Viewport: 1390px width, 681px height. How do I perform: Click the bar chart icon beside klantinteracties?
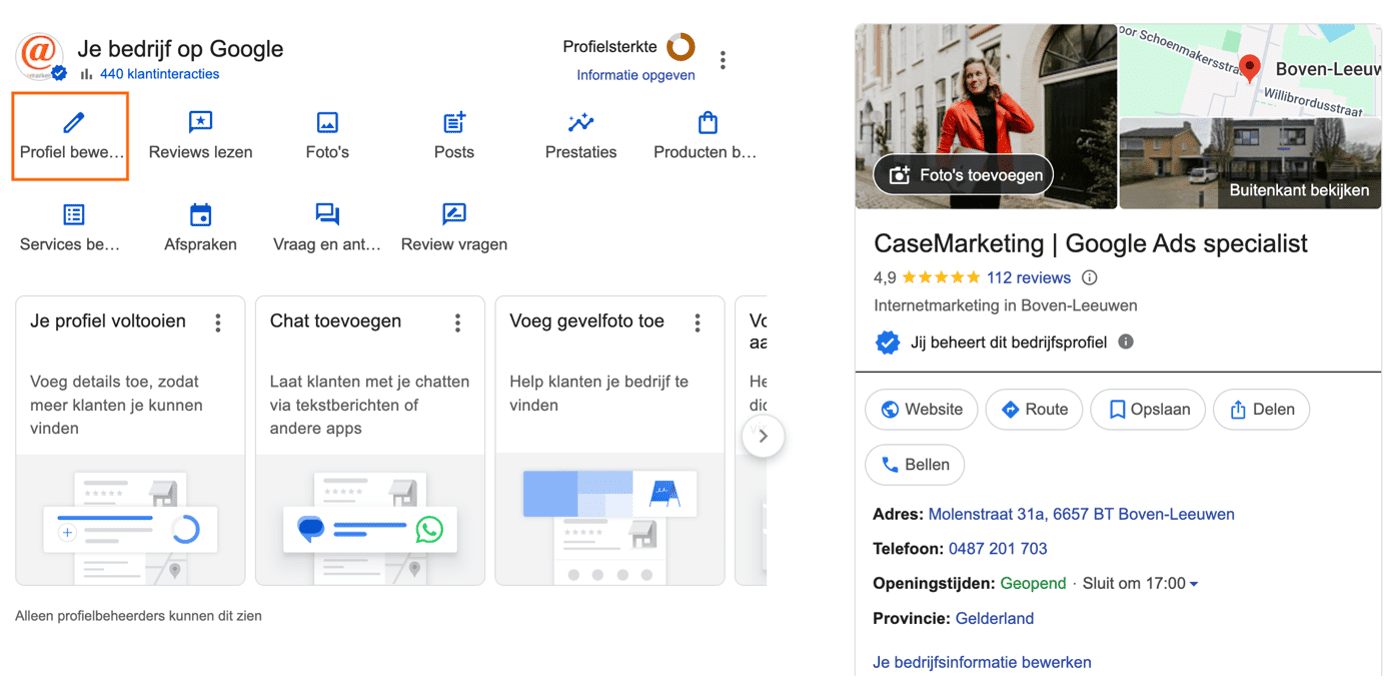pos(86,74)
